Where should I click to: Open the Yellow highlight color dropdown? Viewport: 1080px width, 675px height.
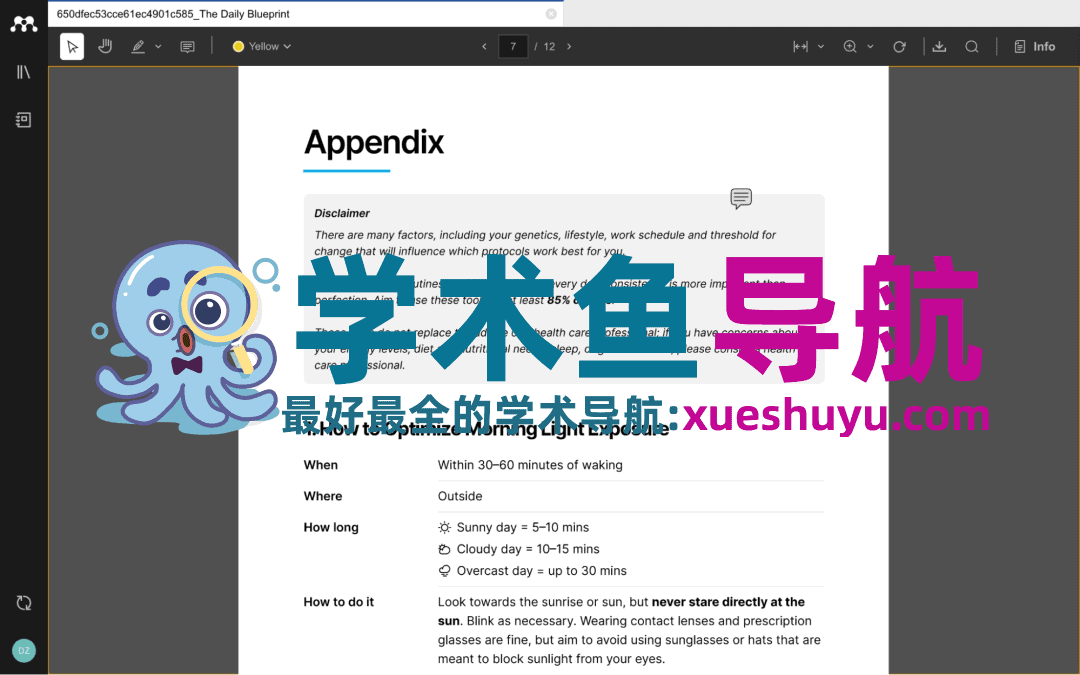tap(262, 47)
